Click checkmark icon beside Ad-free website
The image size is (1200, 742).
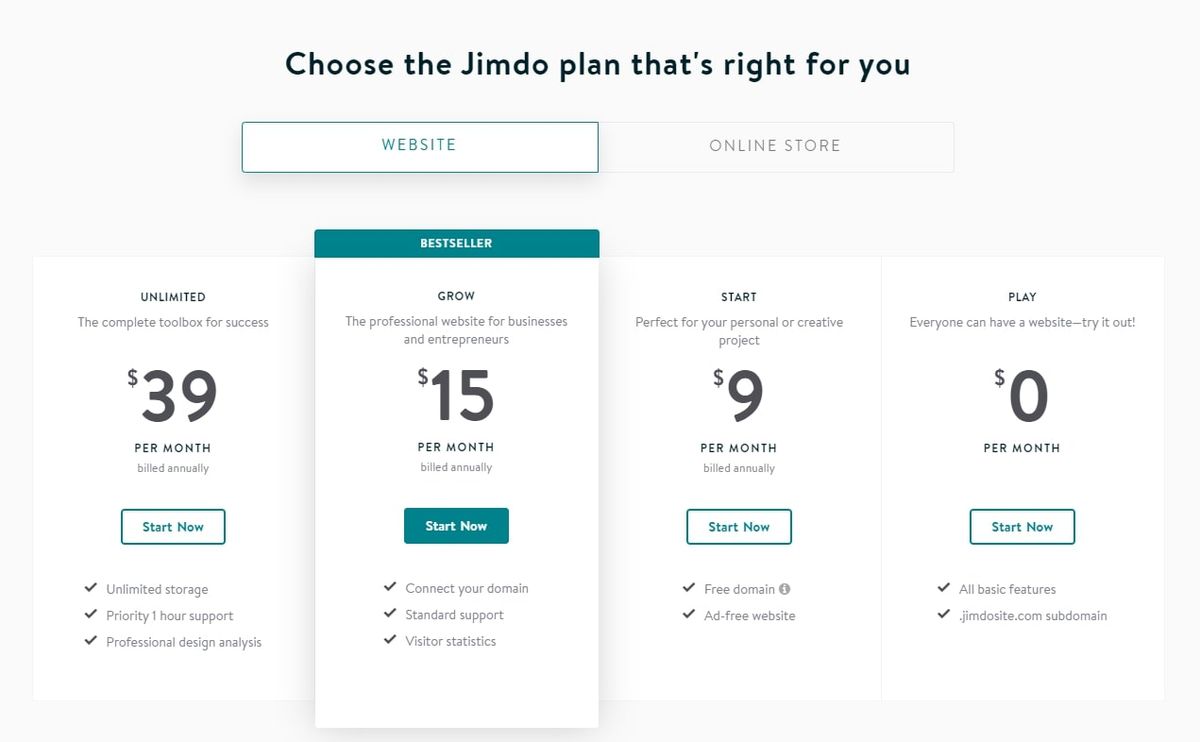689,614
